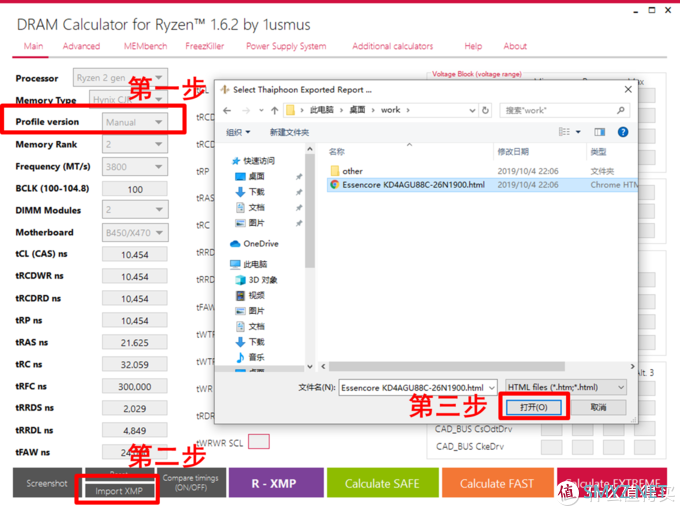
Task: Click the Import XMP button
Action: (119, 491)
